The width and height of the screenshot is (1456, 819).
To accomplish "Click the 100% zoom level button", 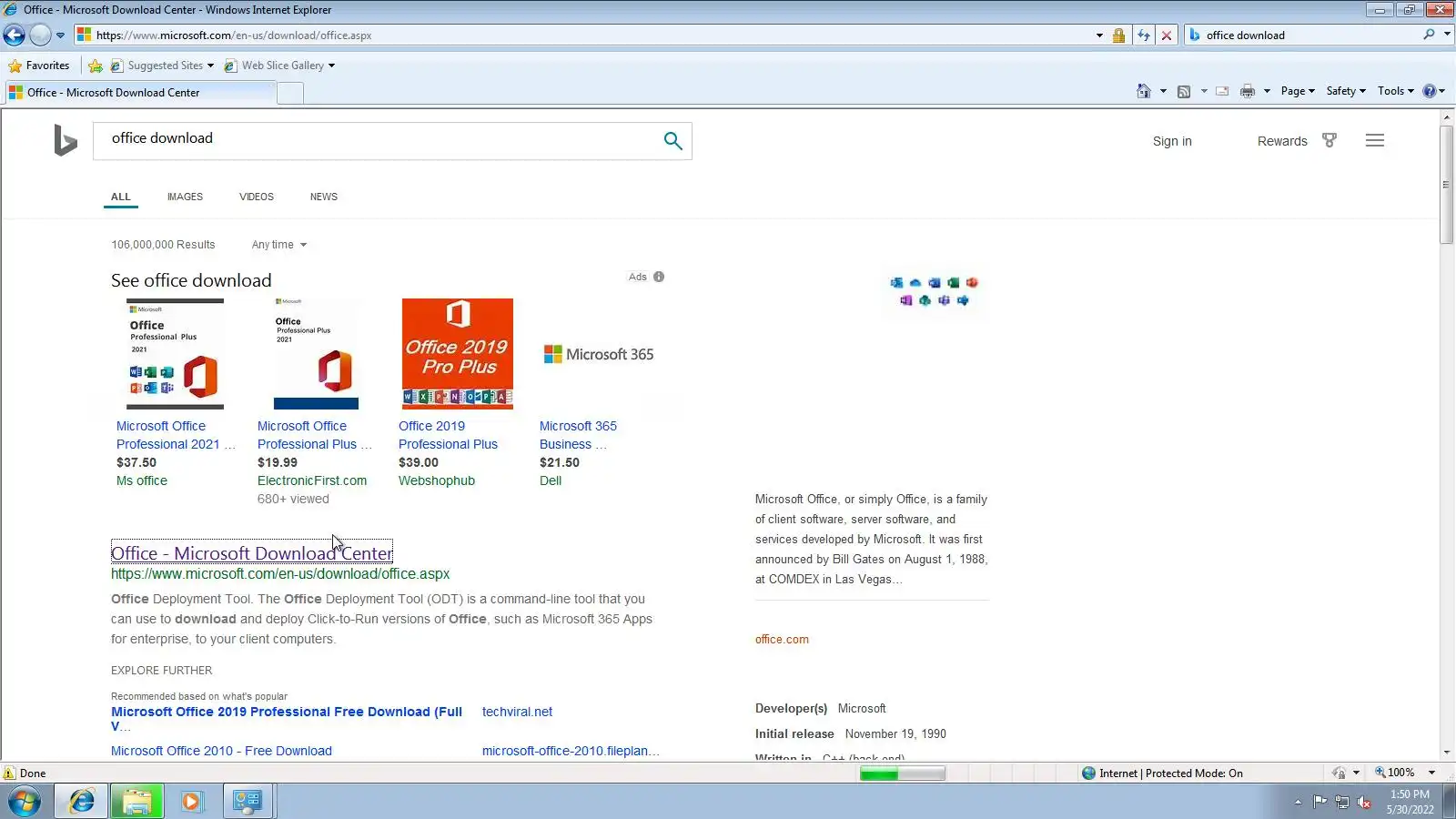I will click(1395, 773).
